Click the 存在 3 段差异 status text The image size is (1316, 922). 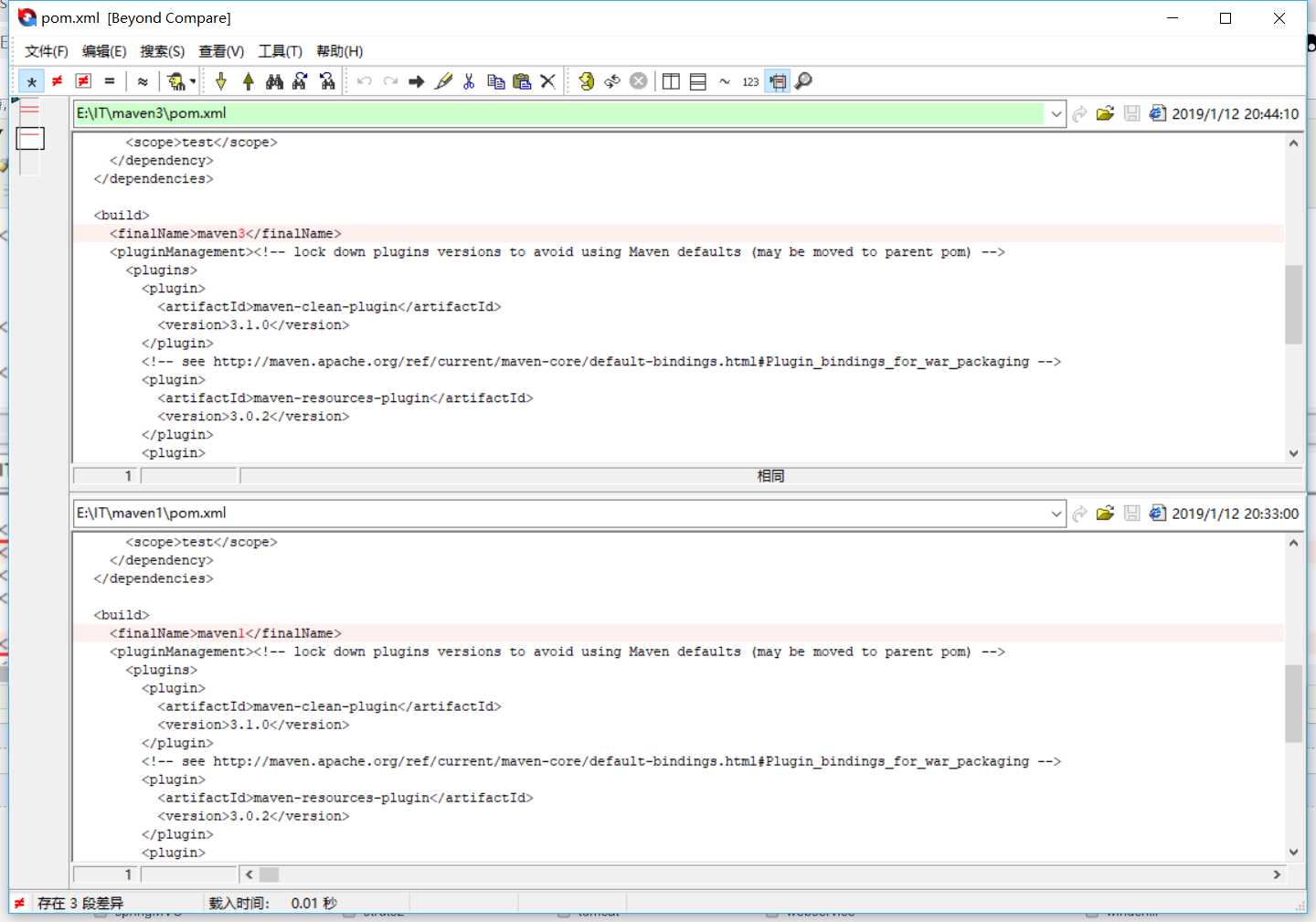(x=80, y=904)
